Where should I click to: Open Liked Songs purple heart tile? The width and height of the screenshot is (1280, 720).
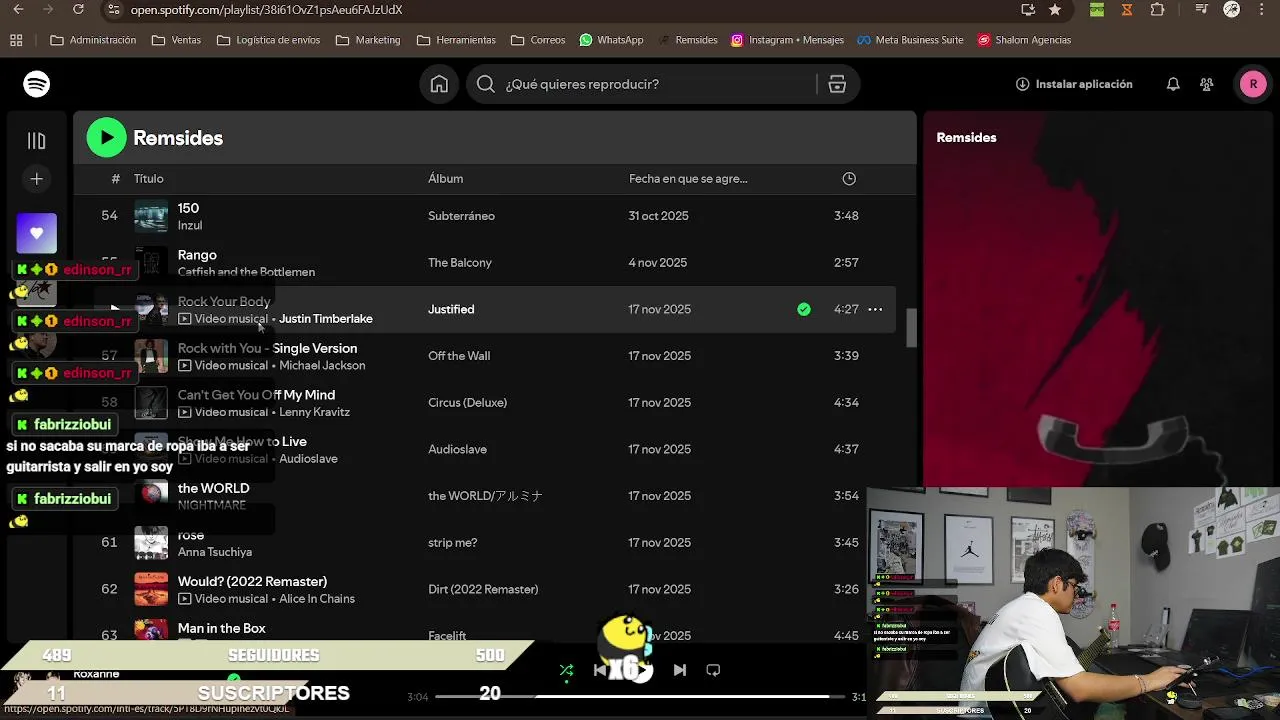[x=36, y=233]
